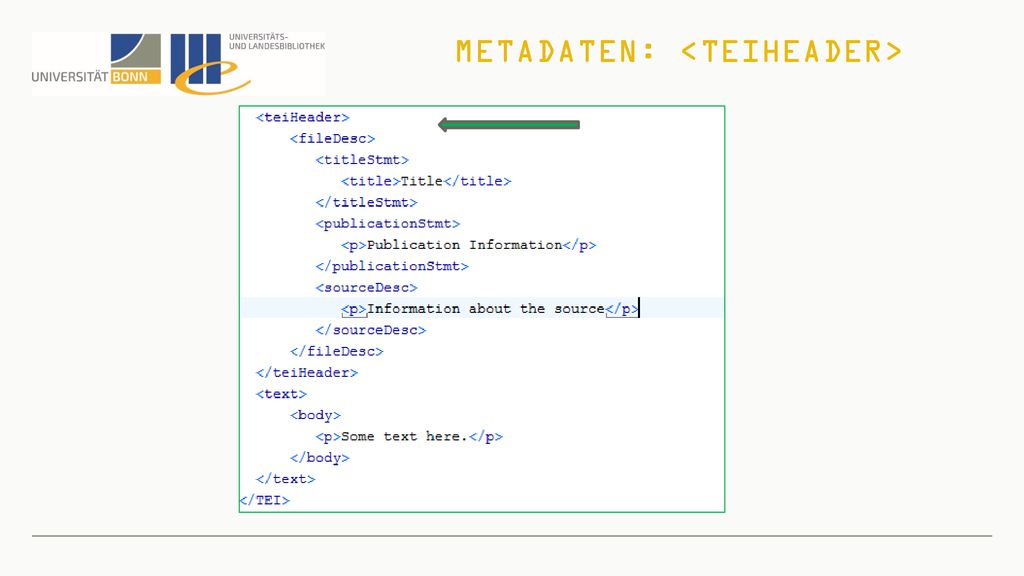
Task: Select the closing </body> tag
Action: (319, 458)
